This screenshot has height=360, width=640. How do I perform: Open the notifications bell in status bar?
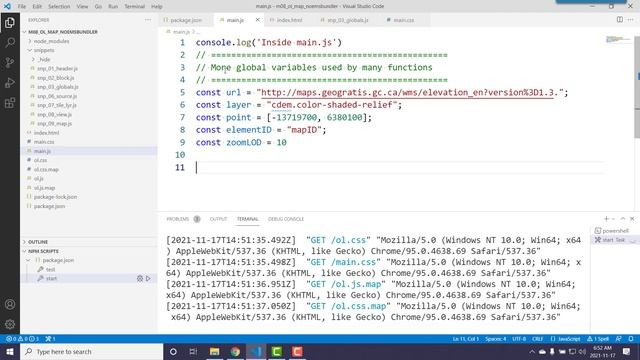click(631, 339)
